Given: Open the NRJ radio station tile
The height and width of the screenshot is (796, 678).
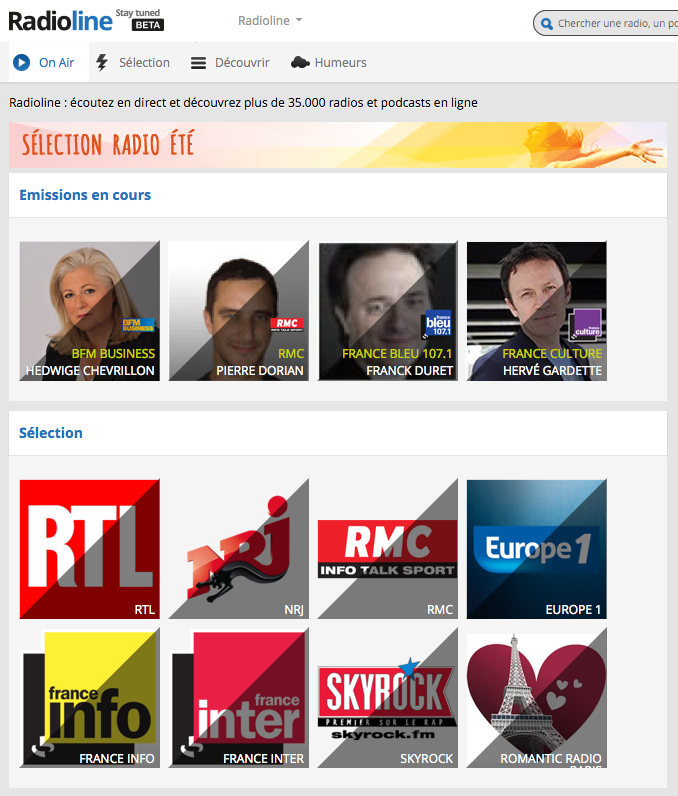Looking at the screenshot, I should 238,549.
